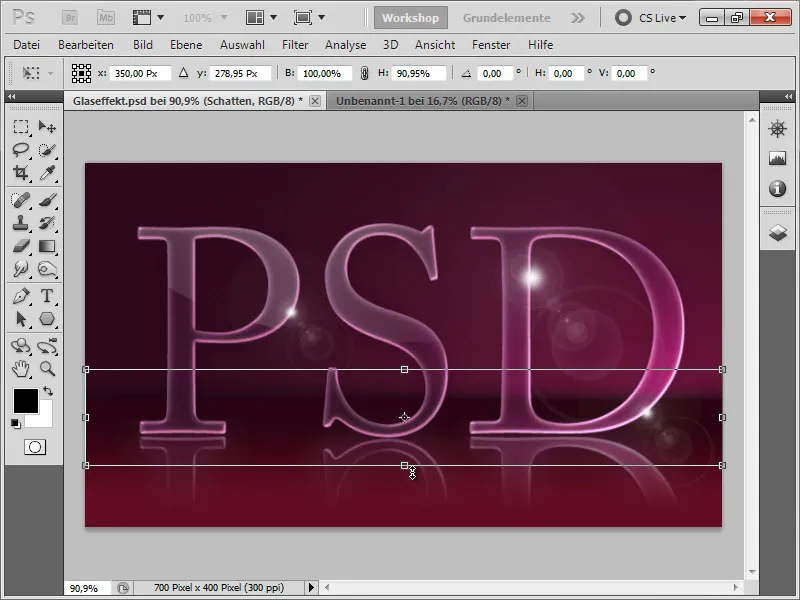Select the Polygon shape tool
This screenshot has width=800, height=600.
coord(47,319)
